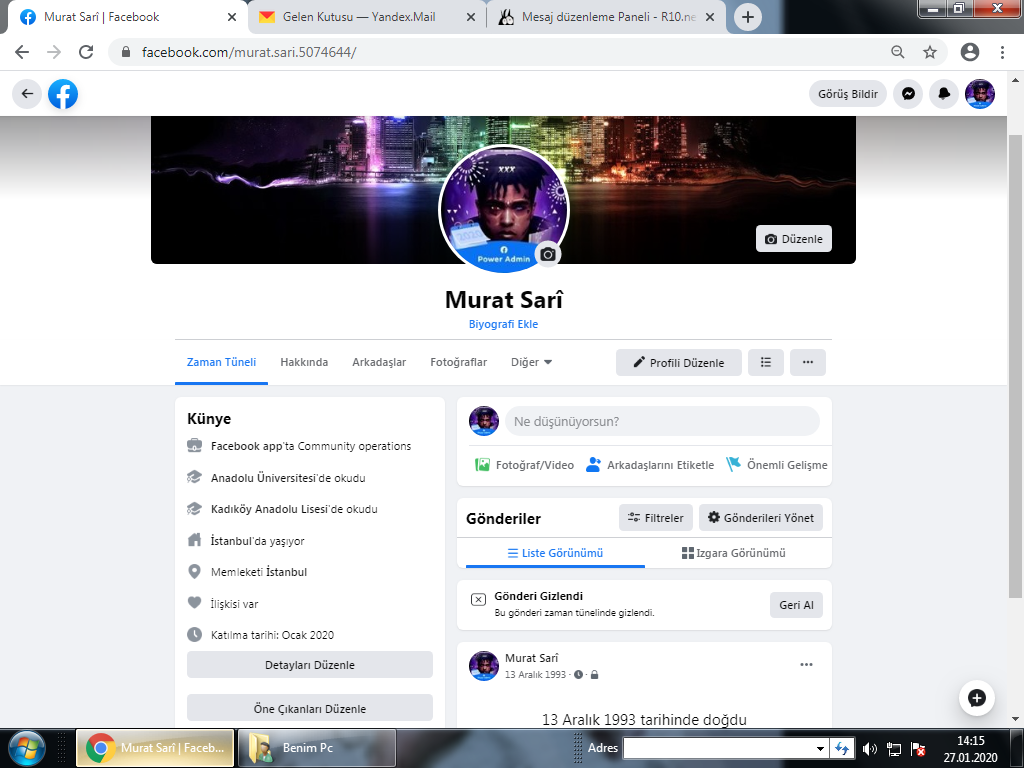
Task: Click Düzenle on the cover photo
Action: pos(793,239)
